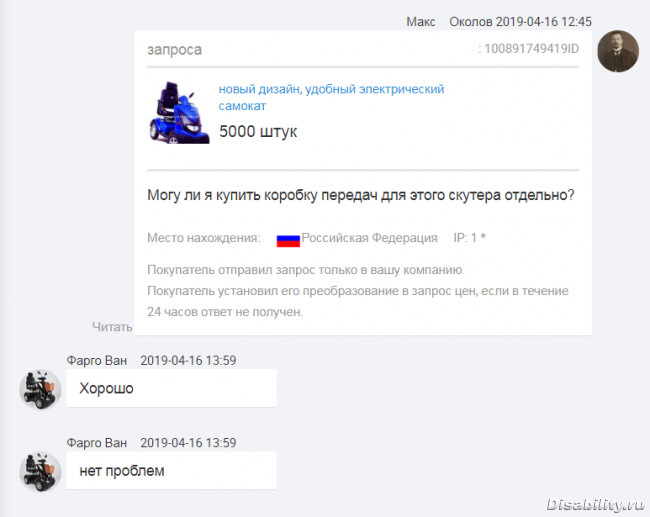The image size is (650, 517).
Task: Click the blue electric scooter product thumbnail
Action: point(179,113)
